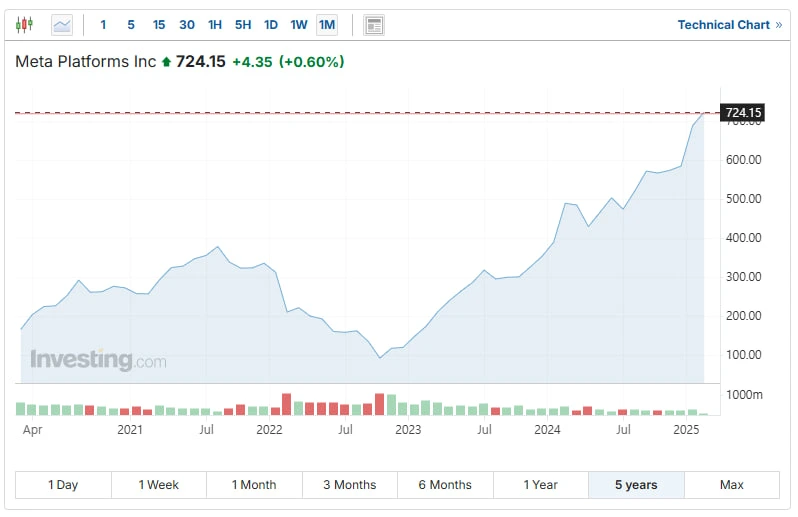Click the 200.00 axis label
798x517 pixels.
[744, 316]
